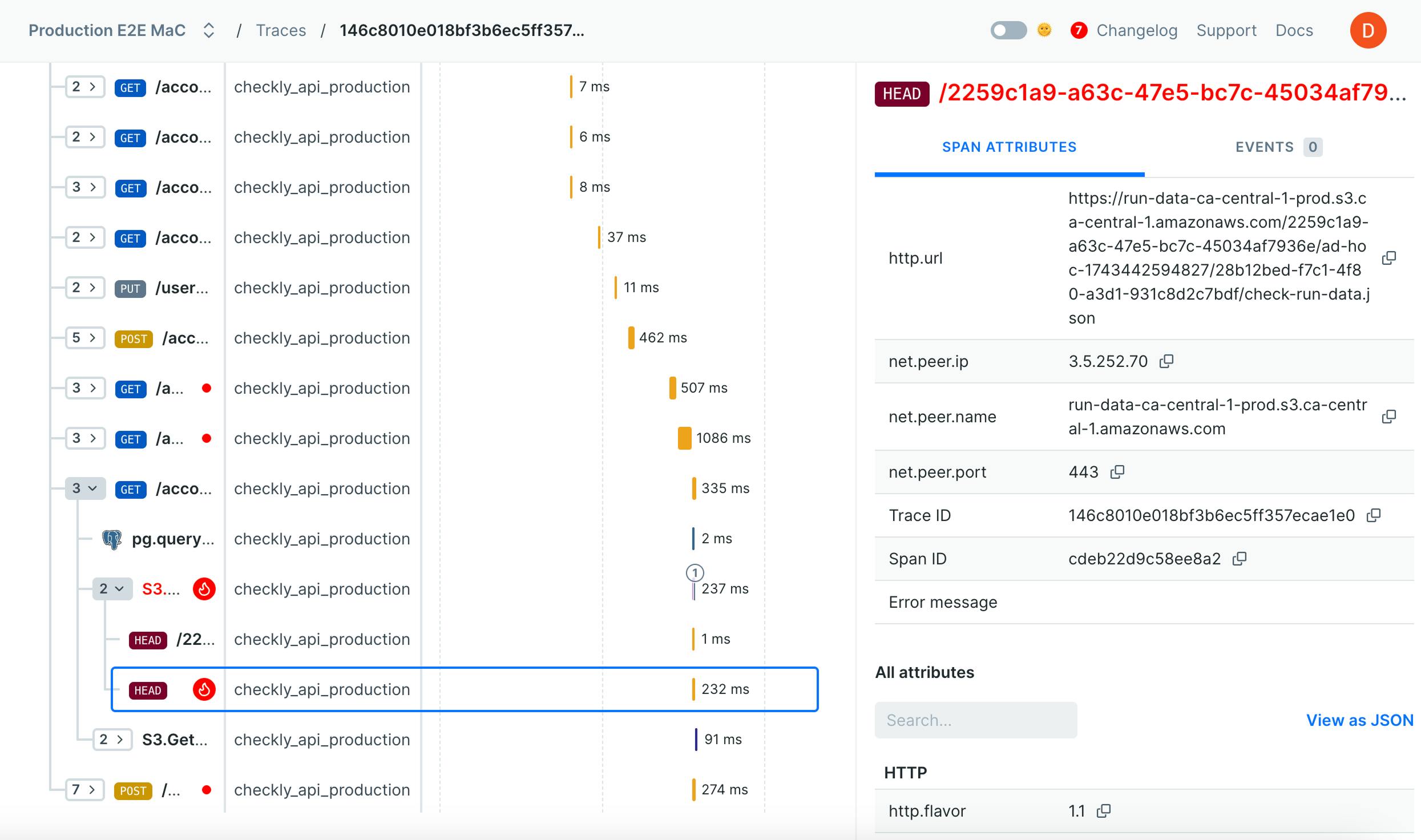This screenshot has width=1421, height=840.
Task: Expand the S3.Get... span children
Action: 112,740
